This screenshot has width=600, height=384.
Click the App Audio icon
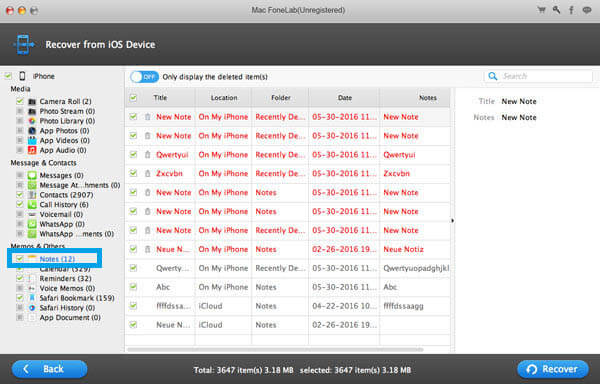[32, 150]
